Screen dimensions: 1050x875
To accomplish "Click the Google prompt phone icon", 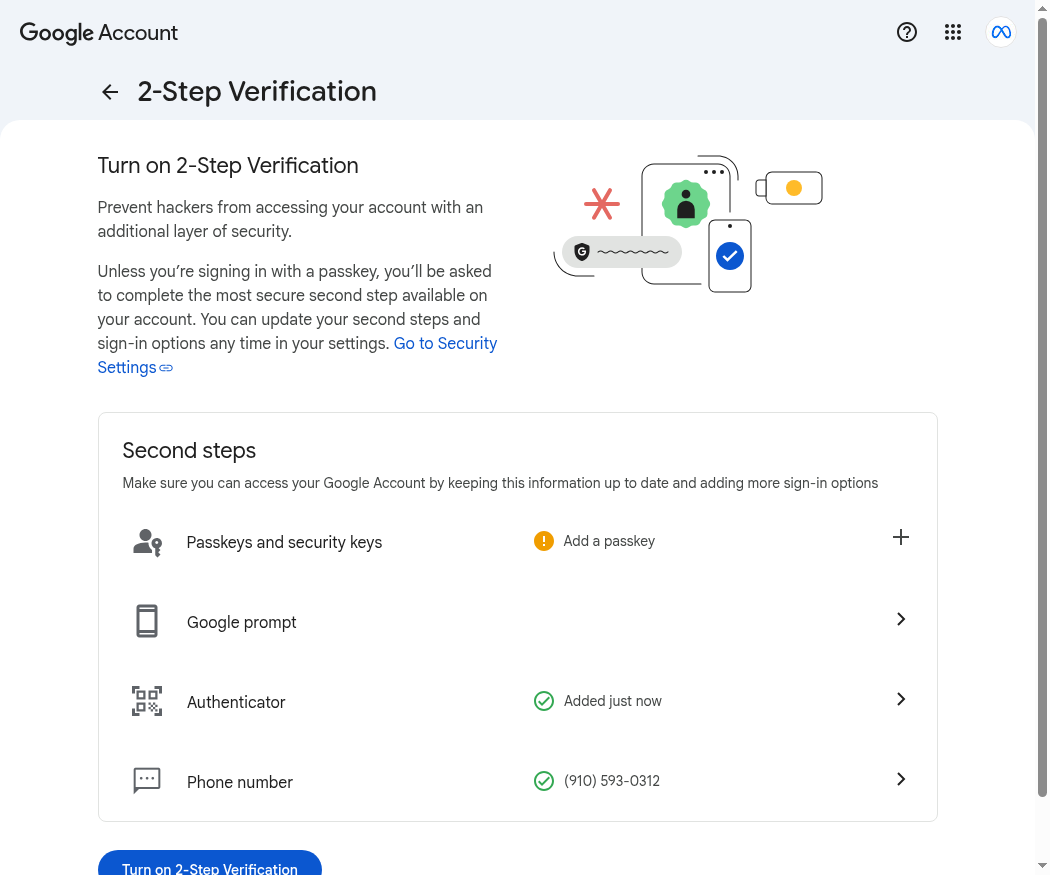I will 147,621.
